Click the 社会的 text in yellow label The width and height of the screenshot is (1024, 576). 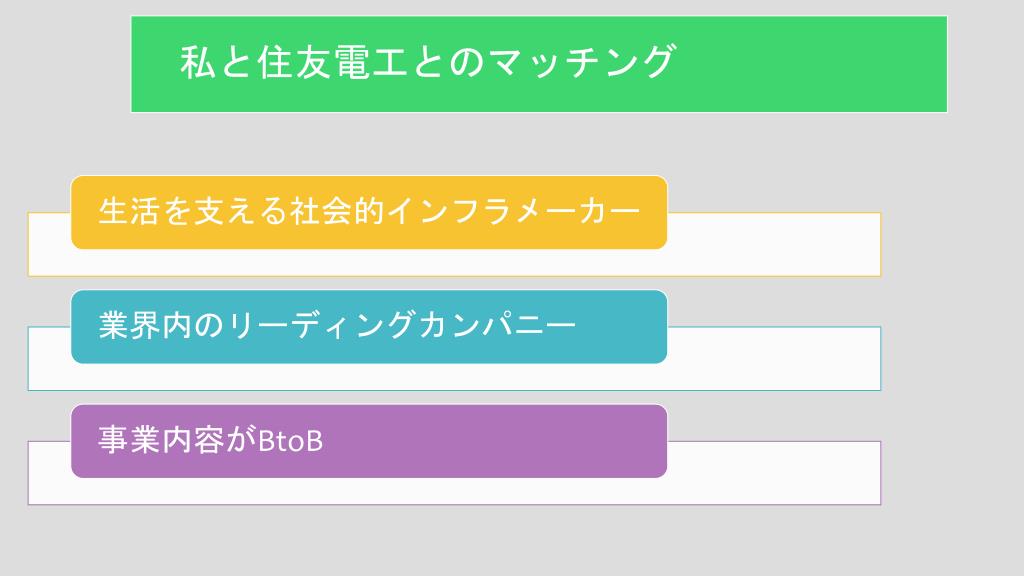pos(337,212)
